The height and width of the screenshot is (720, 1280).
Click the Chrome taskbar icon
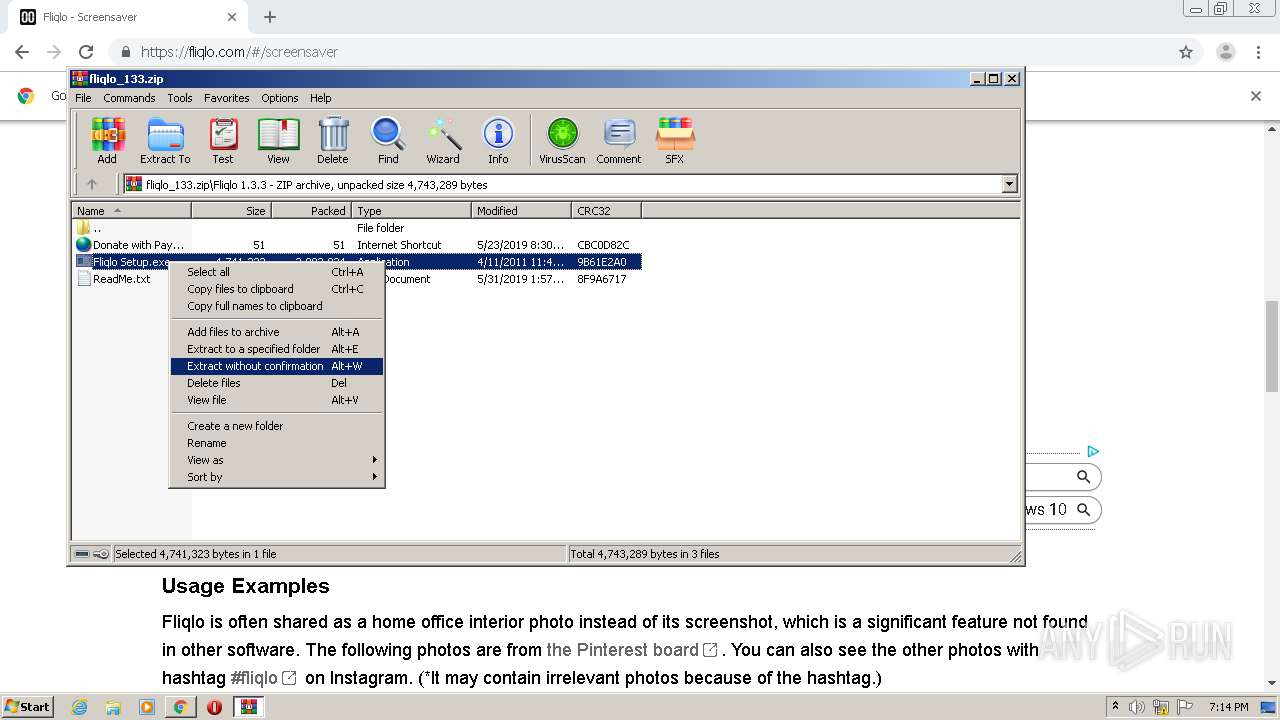(x=180, y=707)
